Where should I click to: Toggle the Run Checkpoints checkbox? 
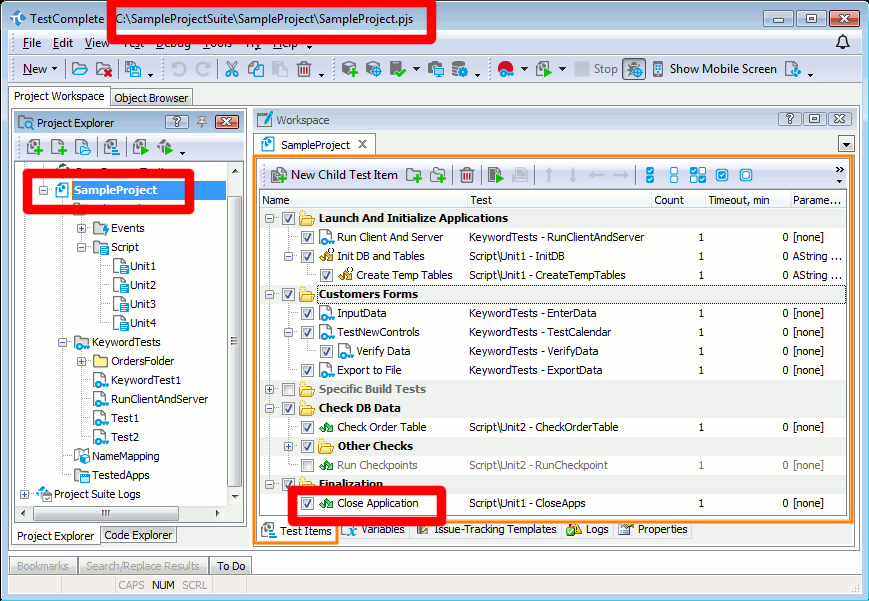(307, 465)
